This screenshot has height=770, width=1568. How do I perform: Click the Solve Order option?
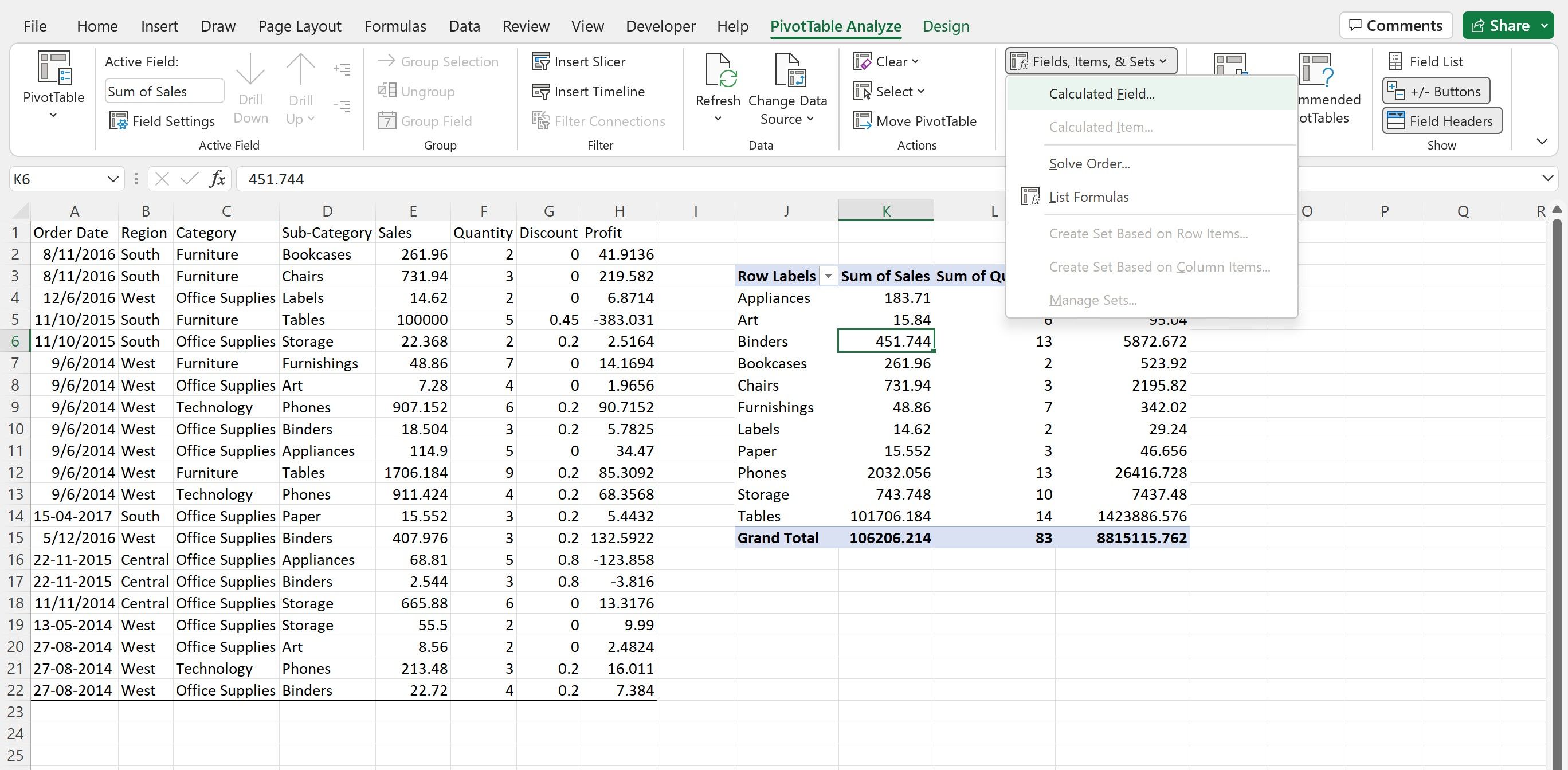[x=1089, y=163]
